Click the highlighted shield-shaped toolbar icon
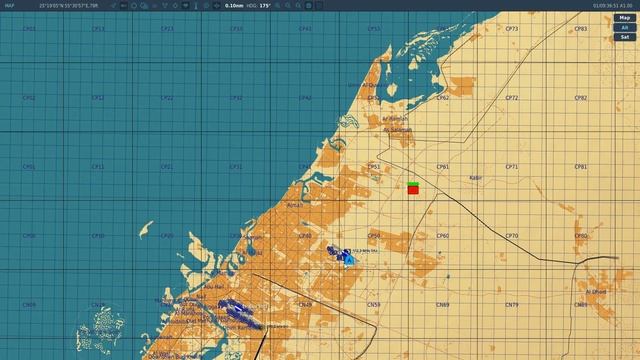Screen dimensions: 640x360 tap(185, 6)
